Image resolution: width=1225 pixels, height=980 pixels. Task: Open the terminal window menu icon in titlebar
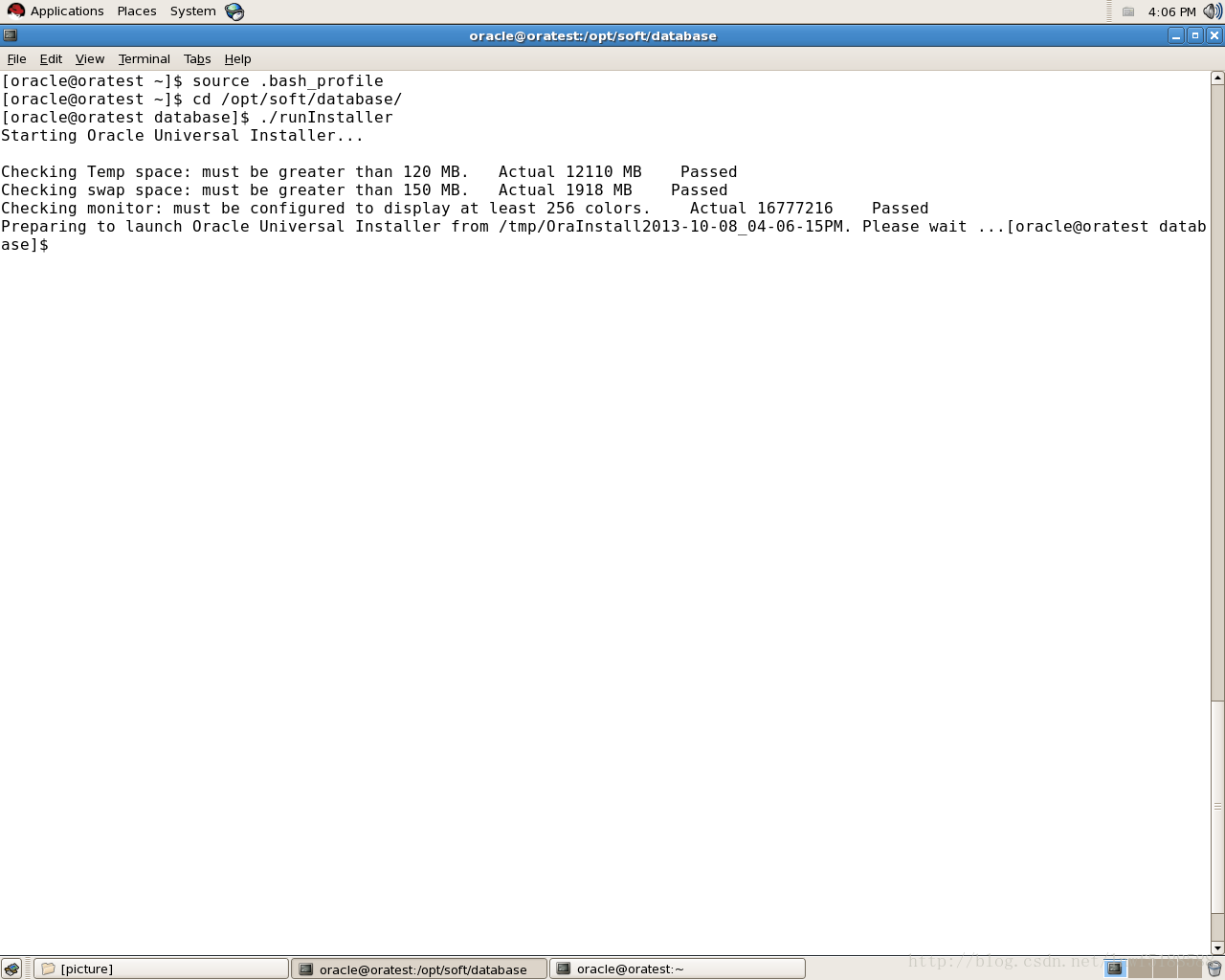(11, 35)
